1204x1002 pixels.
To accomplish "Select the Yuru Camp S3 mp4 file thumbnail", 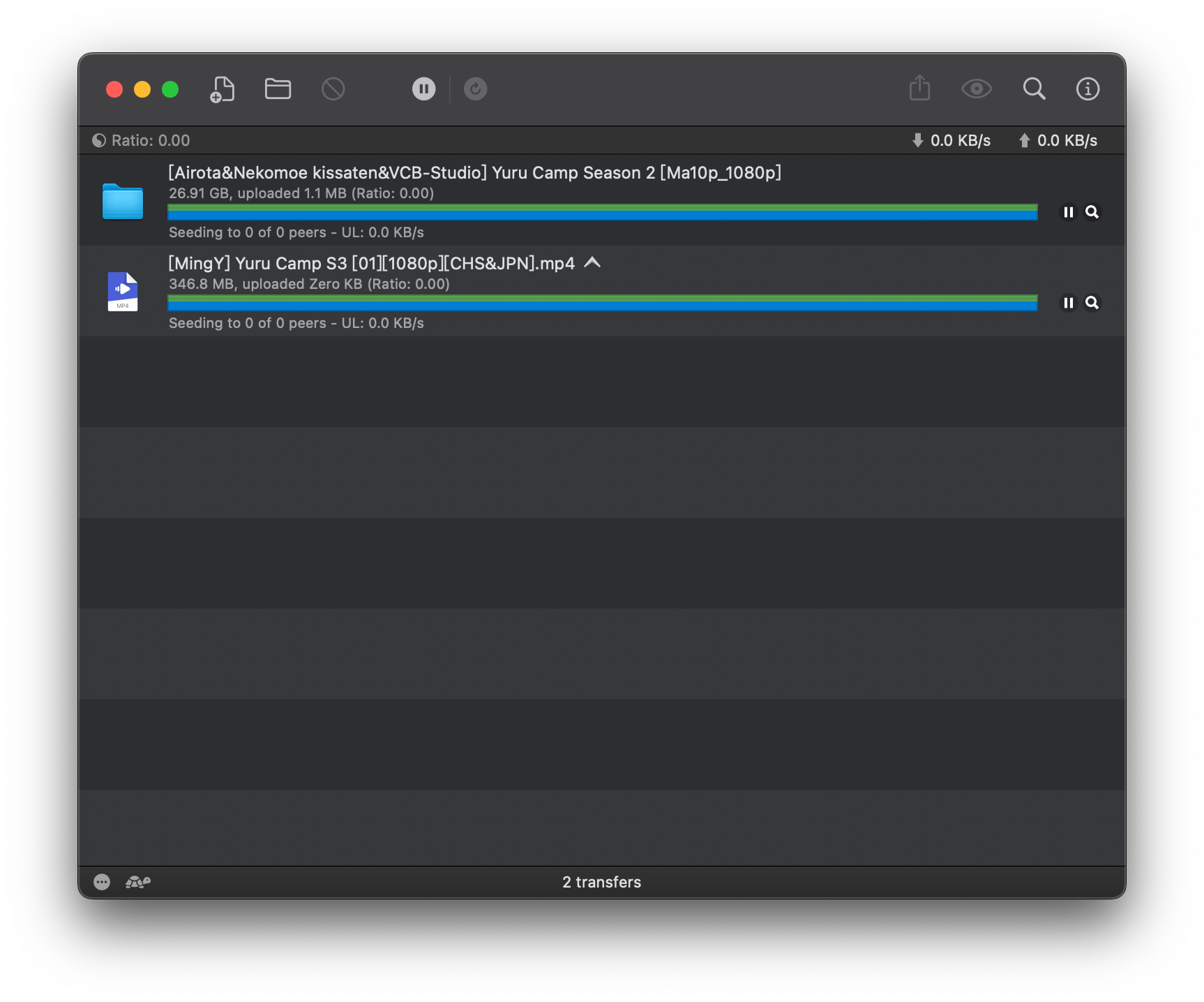I will coord(123,291).
